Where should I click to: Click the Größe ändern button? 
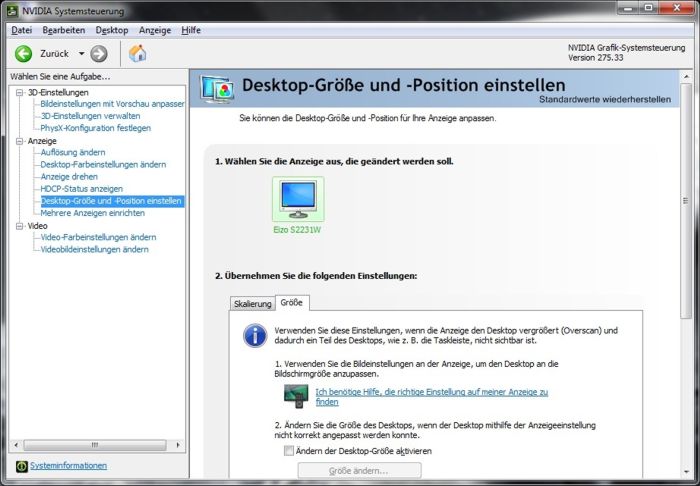click(359, 471)
